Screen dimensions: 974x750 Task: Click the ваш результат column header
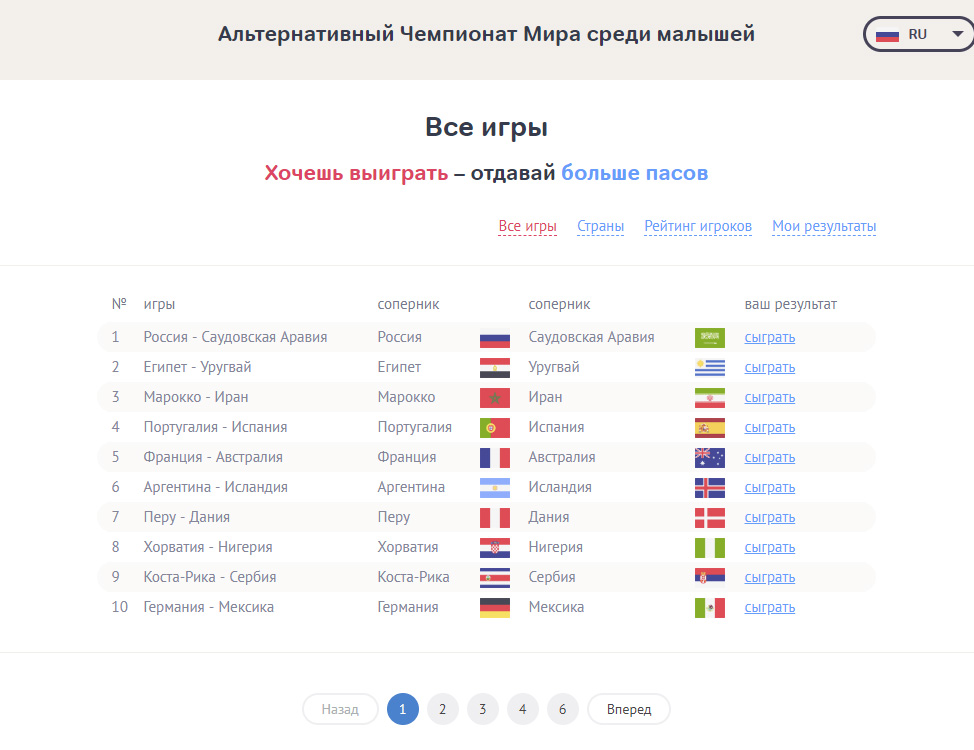point(791,304)
